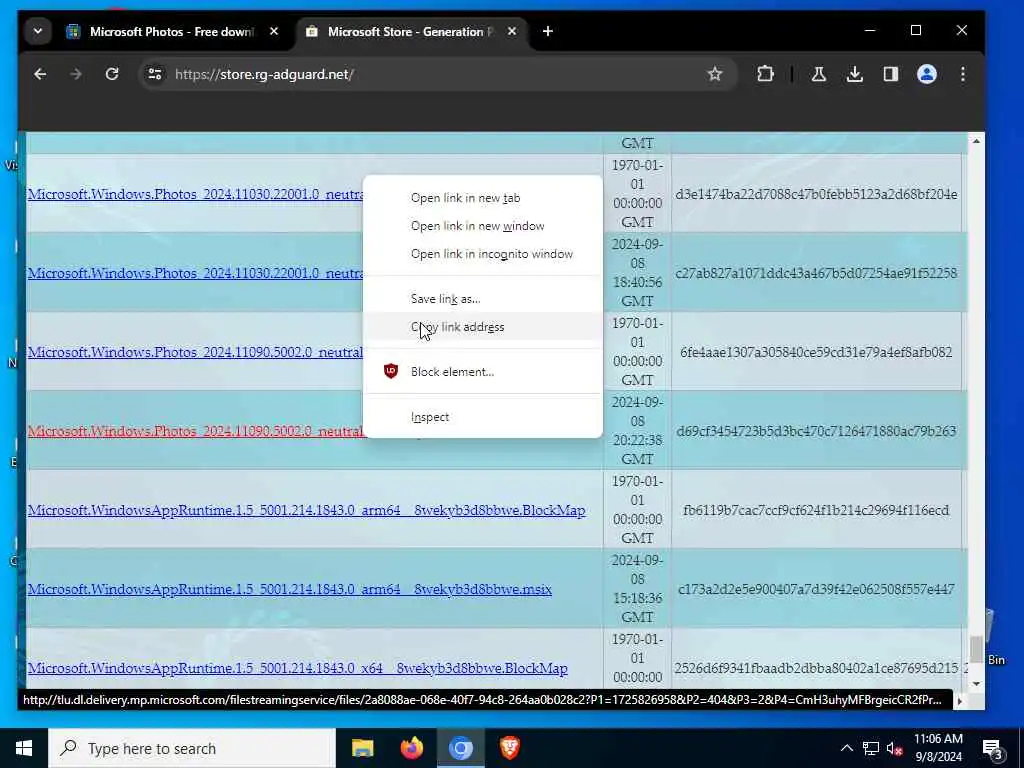Click page scrollbar up arrow
This screenshot has width=1024, height=768.
(976, 141)
